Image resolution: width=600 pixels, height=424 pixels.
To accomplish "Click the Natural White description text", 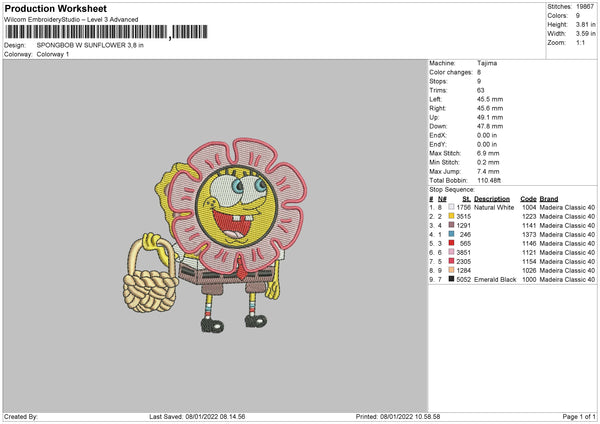I will click(x=494, y=207).
